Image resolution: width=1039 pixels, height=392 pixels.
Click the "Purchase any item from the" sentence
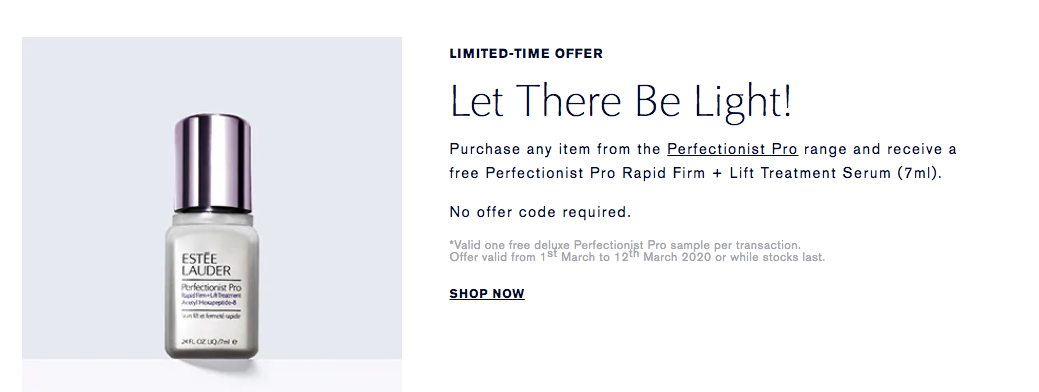click(x=555, y=150)
